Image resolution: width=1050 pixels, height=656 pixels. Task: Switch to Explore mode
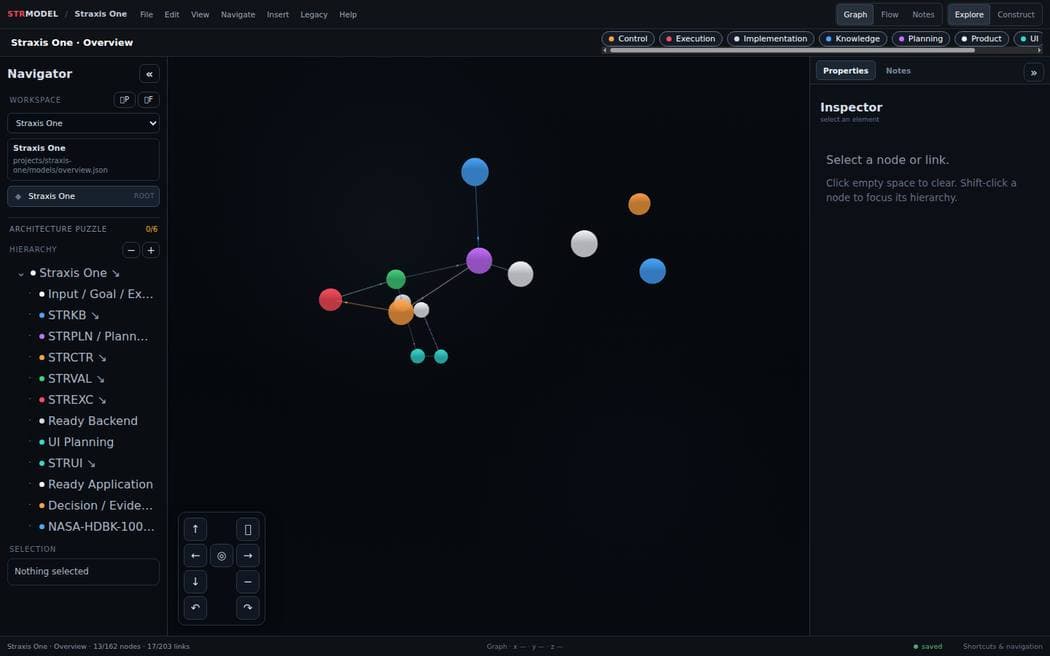[x=969, y=14]
